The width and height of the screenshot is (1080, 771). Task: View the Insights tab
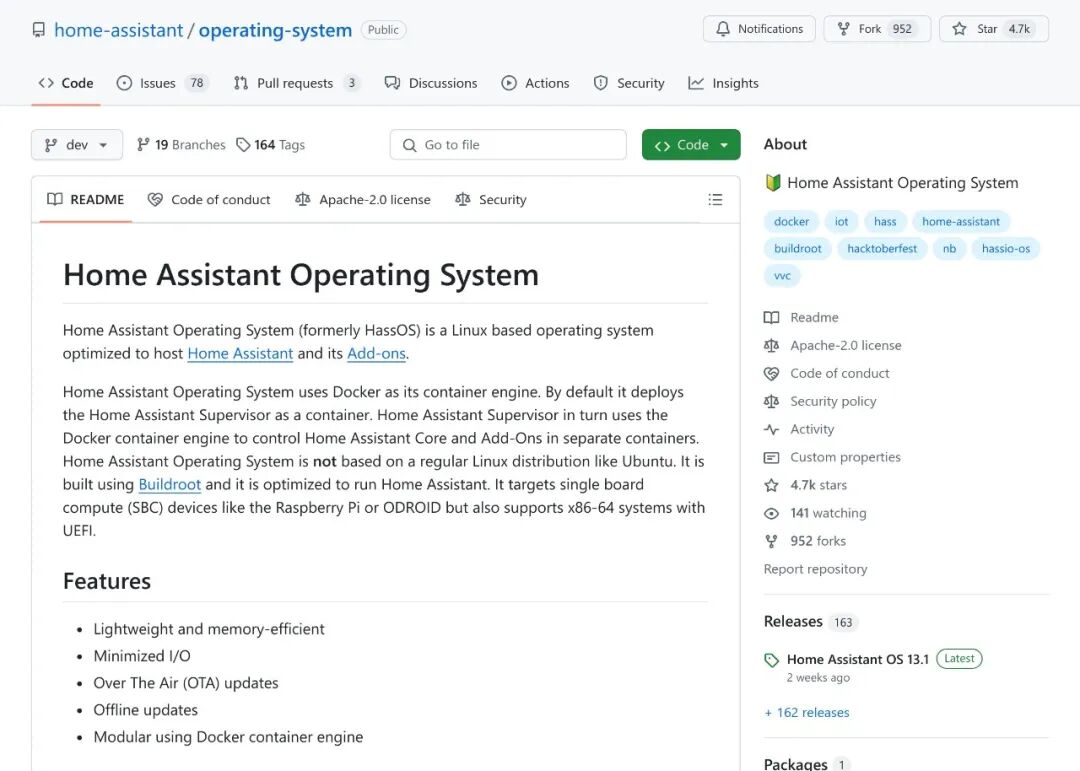pos(723,83)
